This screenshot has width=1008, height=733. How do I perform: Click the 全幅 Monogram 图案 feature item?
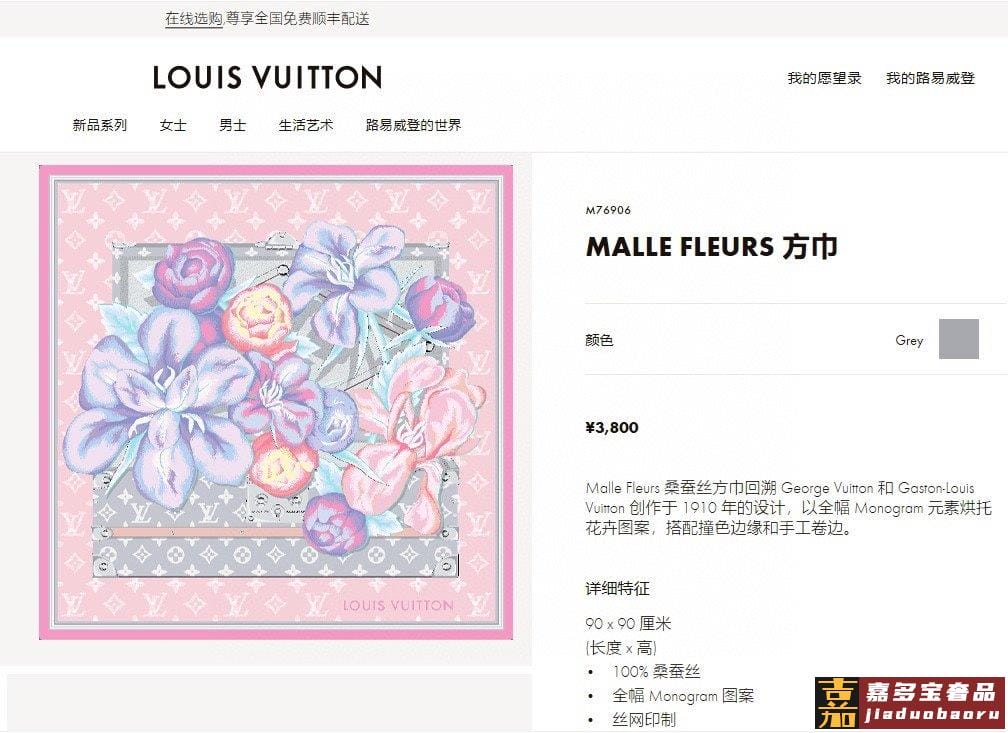click(683, 696)
